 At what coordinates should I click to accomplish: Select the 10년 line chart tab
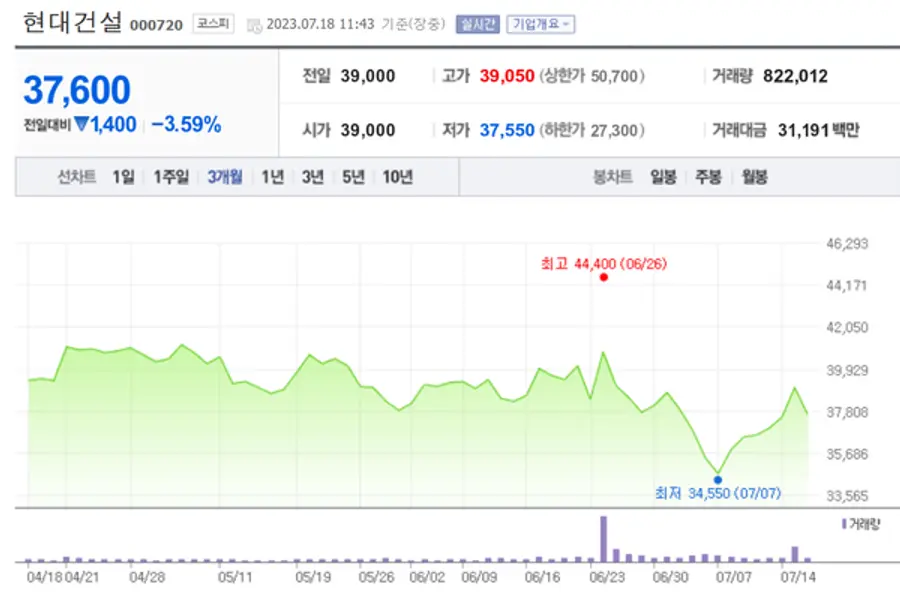[397, 177]
